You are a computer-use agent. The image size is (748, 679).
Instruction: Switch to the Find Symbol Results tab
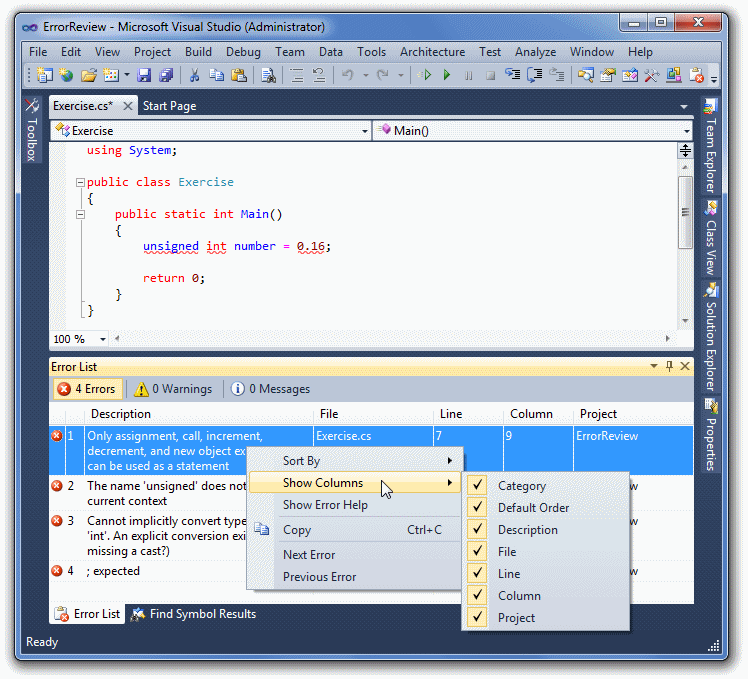click(x=194, y=614)
